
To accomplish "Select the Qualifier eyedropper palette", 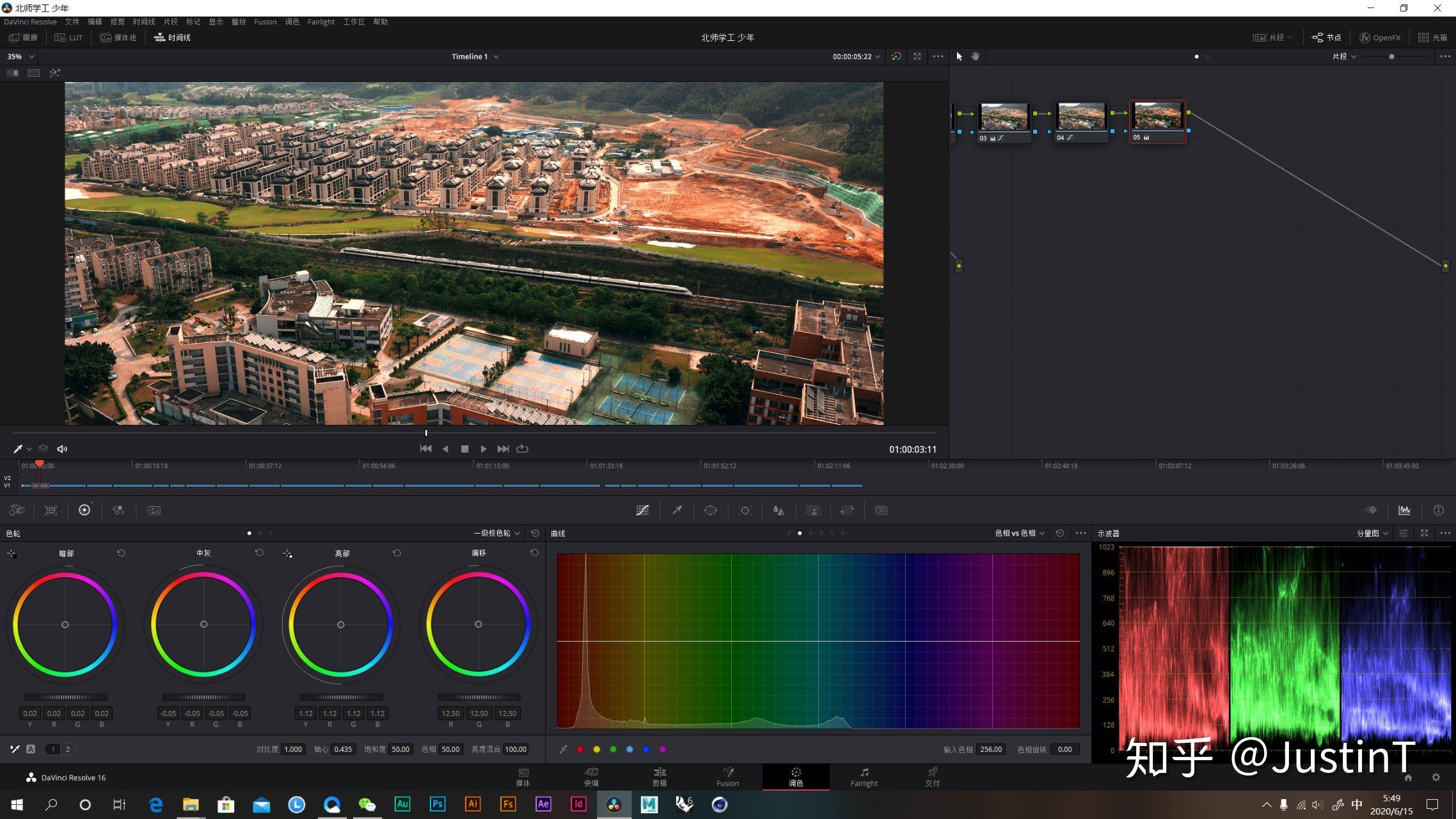I will (x=677, y=510).
